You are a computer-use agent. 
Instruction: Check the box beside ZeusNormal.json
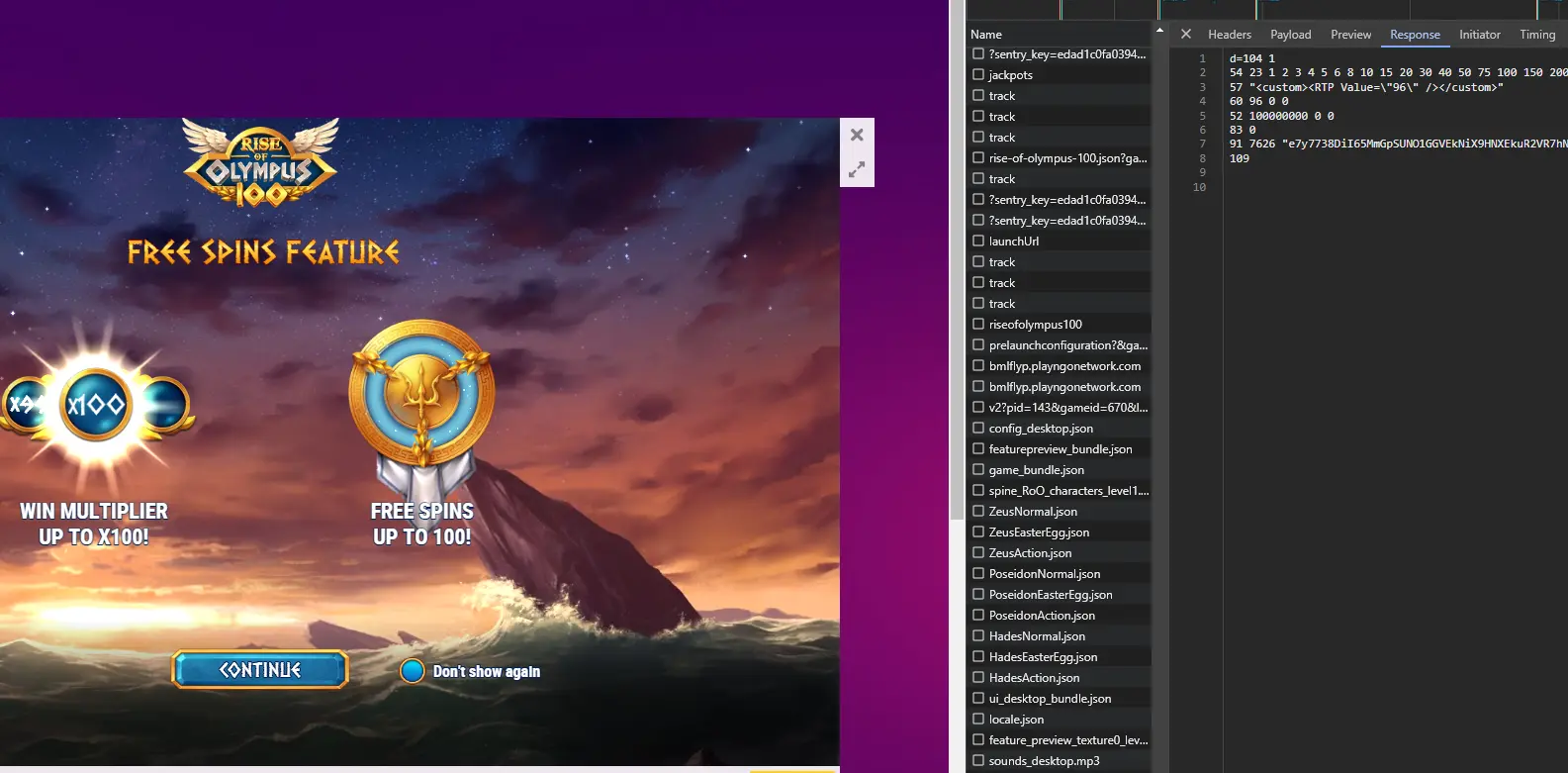978,511
